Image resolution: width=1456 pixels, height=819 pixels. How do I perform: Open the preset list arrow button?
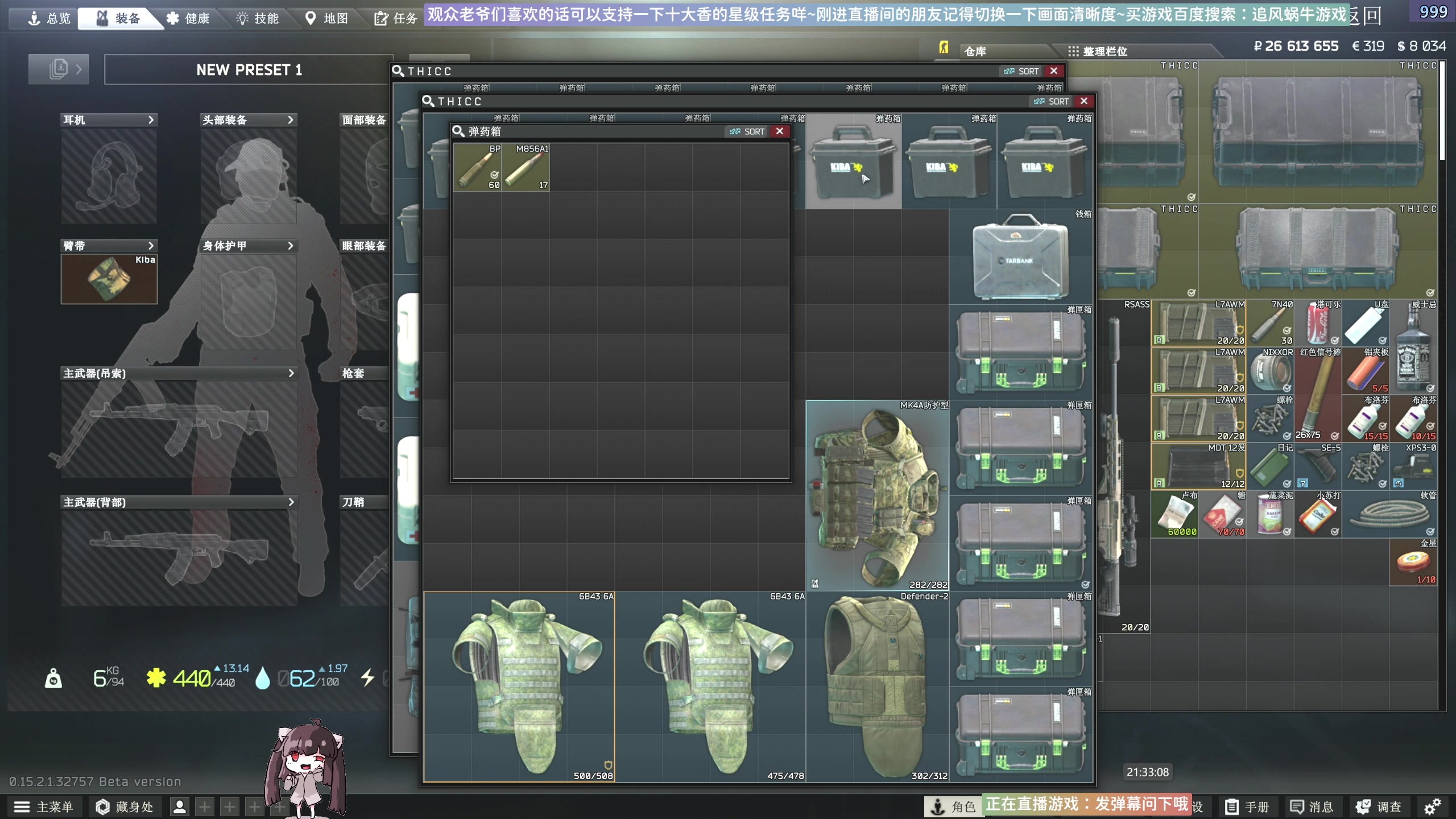click(59, 69)
